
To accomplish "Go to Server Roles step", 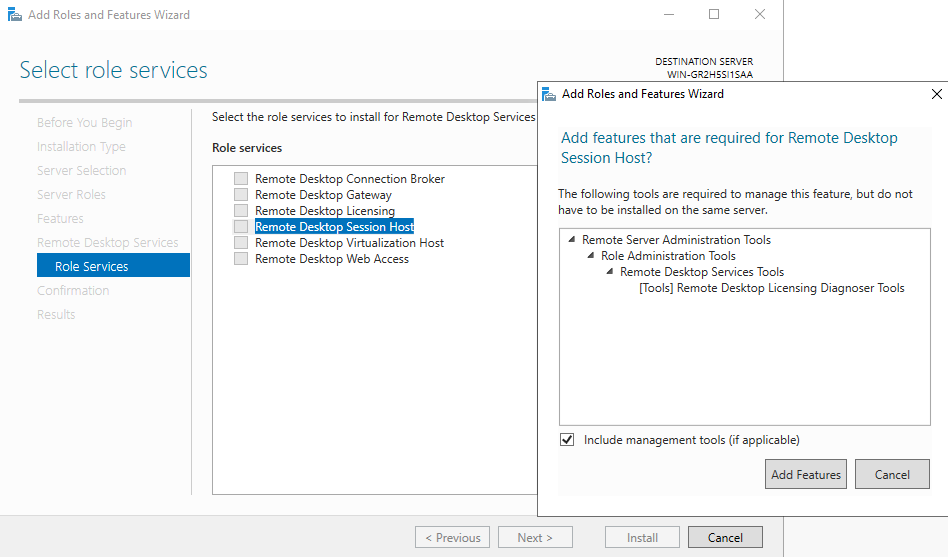I will click(71, 195).
